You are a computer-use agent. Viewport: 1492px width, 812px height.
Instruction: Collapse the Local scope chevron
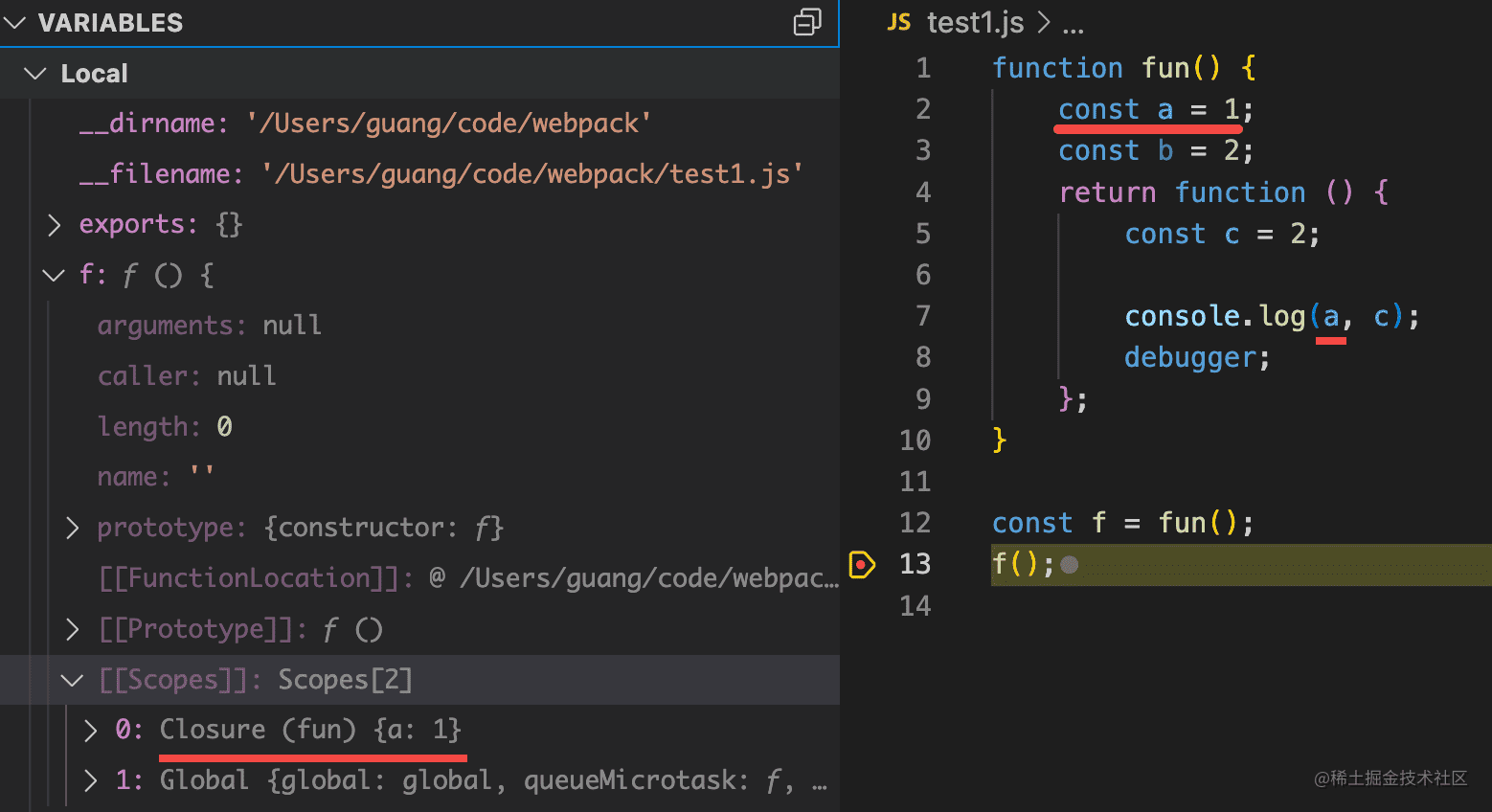(x=35, y=74)
